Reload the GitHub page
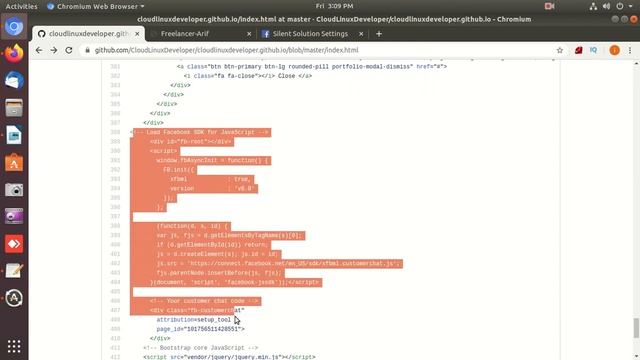This screenshot has height=360, width=640. 69,50
